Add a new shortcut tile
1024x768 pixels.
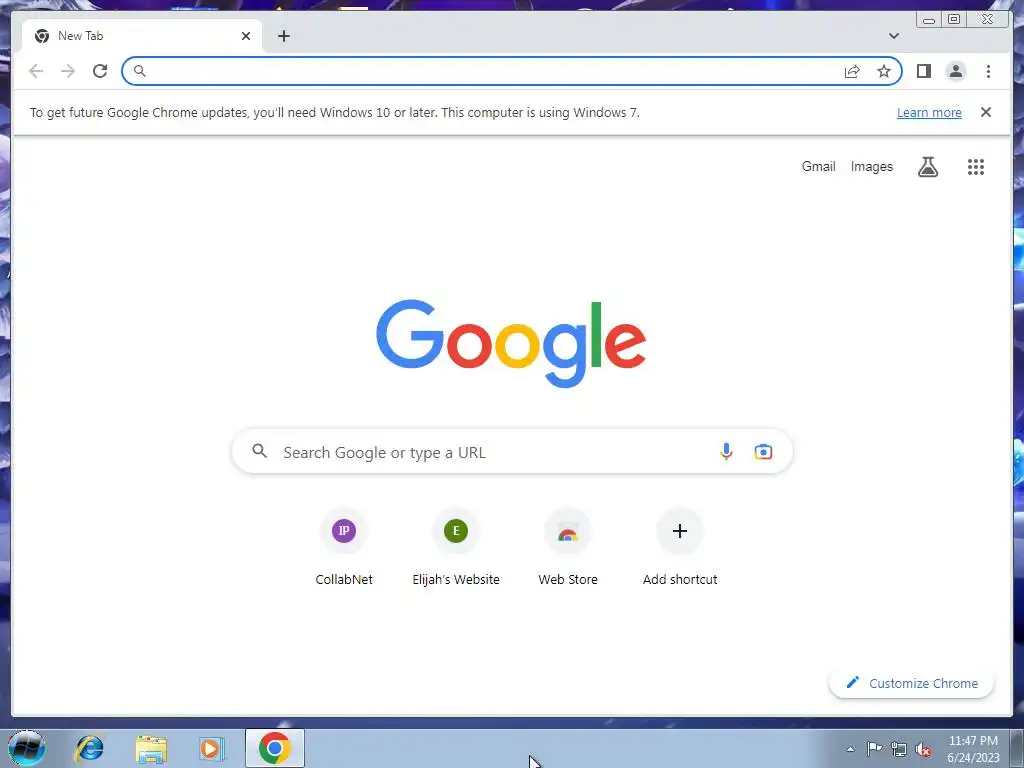(680, 548)
